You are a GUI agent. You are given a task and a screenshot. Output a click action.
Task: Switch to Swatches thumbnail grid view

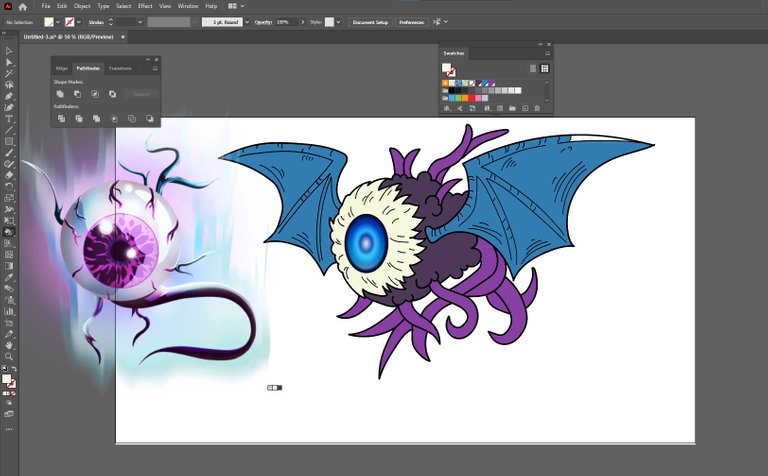coord(545,69)
